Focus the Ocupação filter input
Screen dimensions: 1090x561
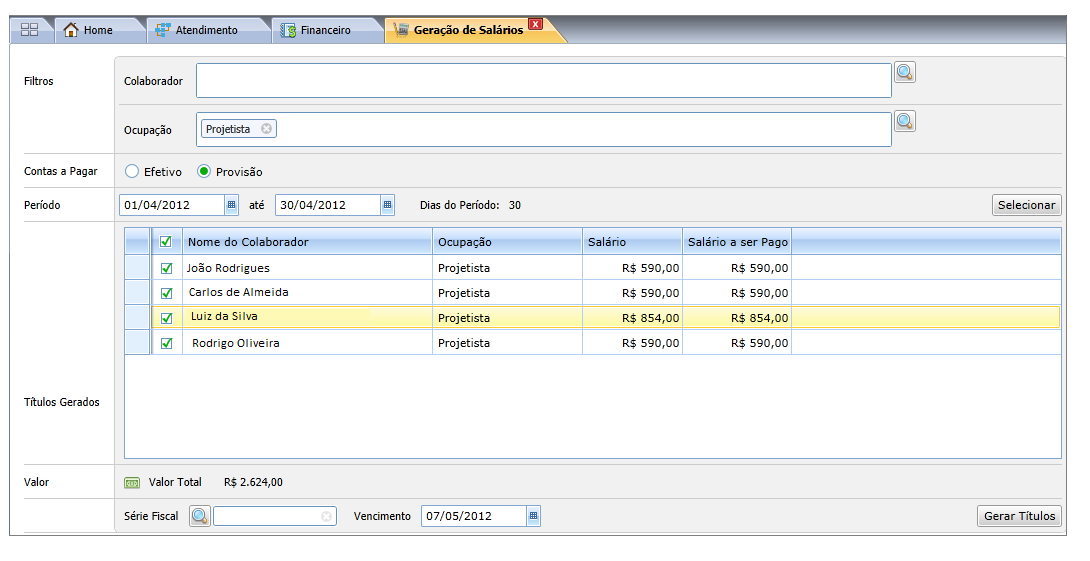coord(544,129)
